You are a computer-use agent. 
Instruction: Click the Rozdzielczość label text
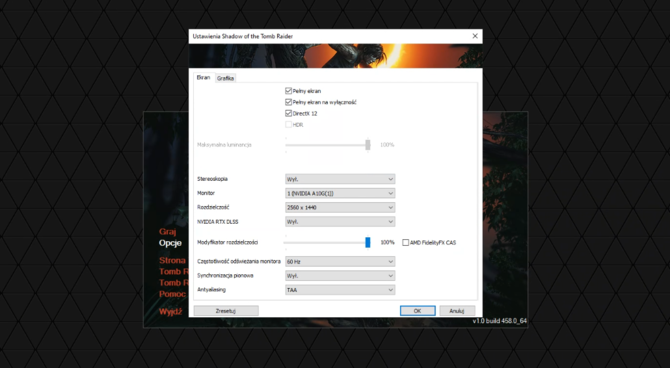[x=213, y=207]
